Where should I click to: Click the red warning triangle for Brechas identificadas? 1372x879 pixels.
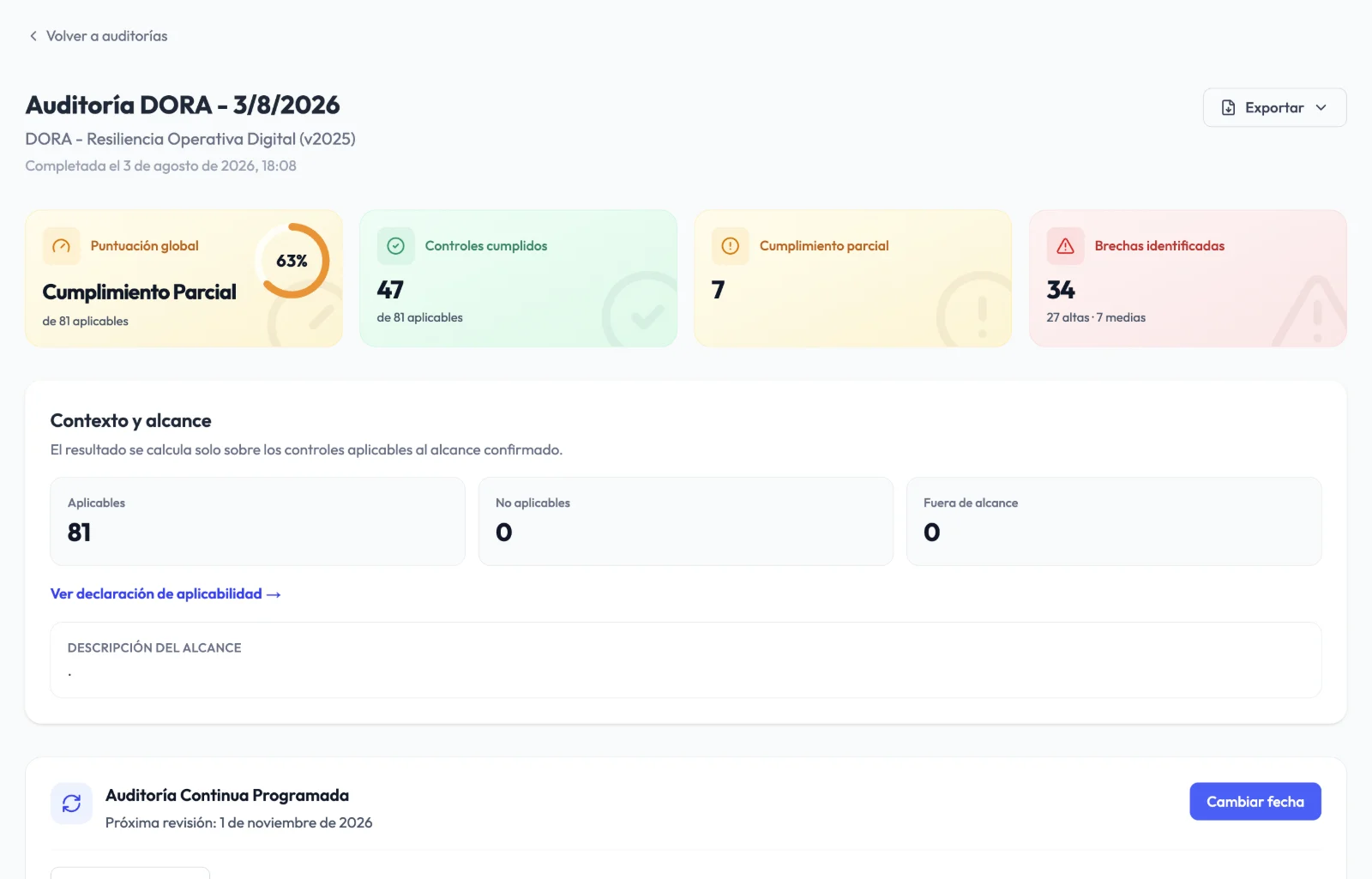coord(1065,246)
